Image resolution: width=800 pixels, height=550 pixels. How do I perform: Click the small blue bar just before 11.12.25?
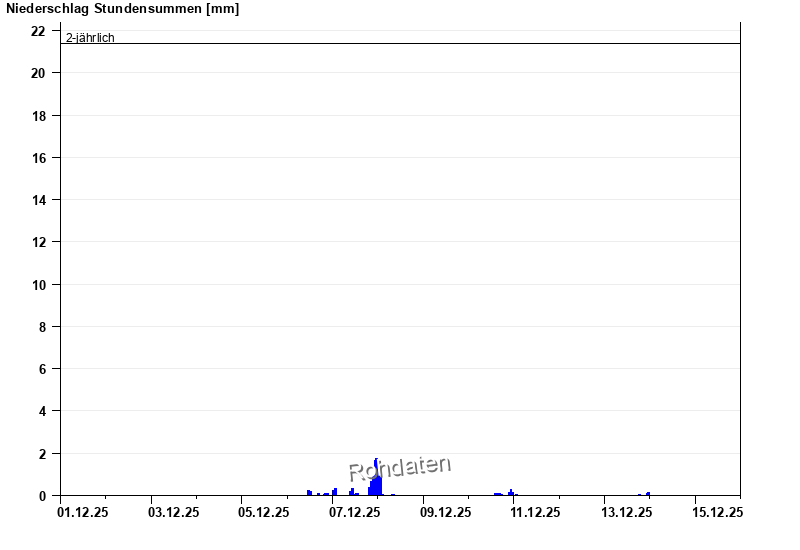(x=511, y=492)
